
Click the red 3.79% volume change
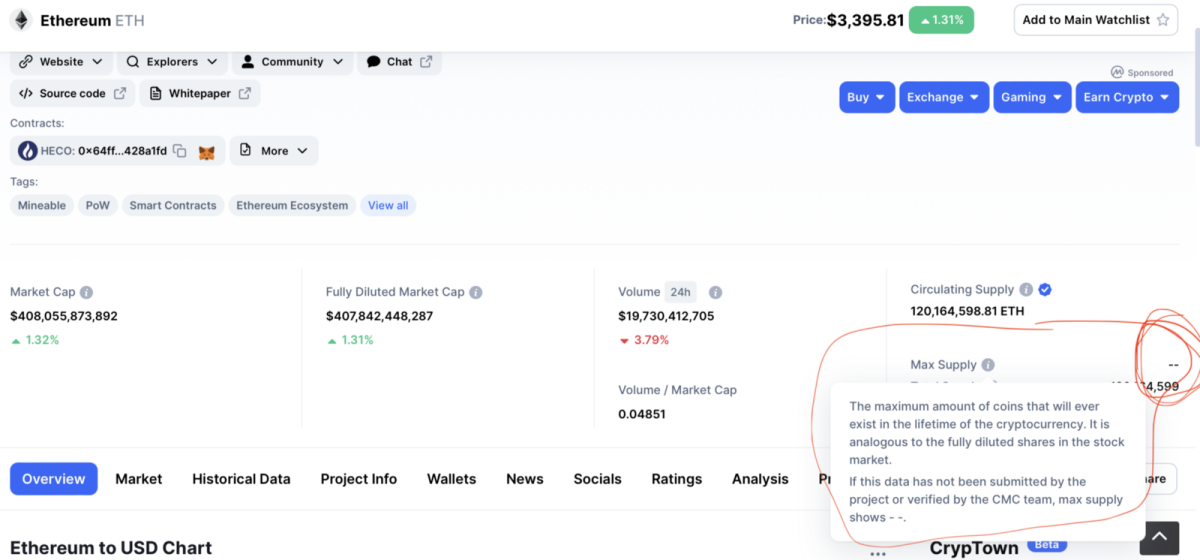pyautogui.click(x=644, y=340)
